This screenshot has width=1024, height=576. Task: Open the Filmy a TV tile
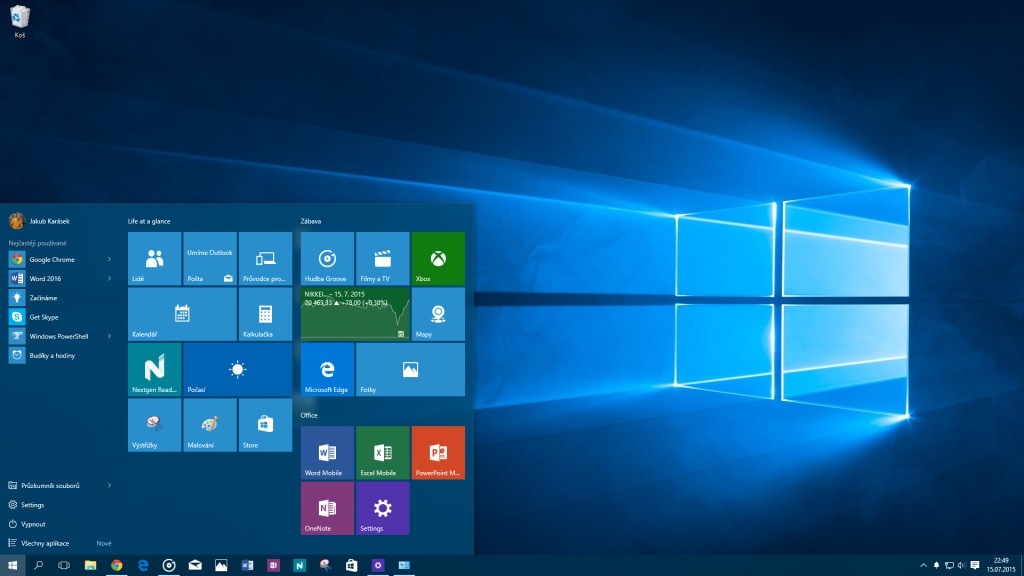click(383, 259)
